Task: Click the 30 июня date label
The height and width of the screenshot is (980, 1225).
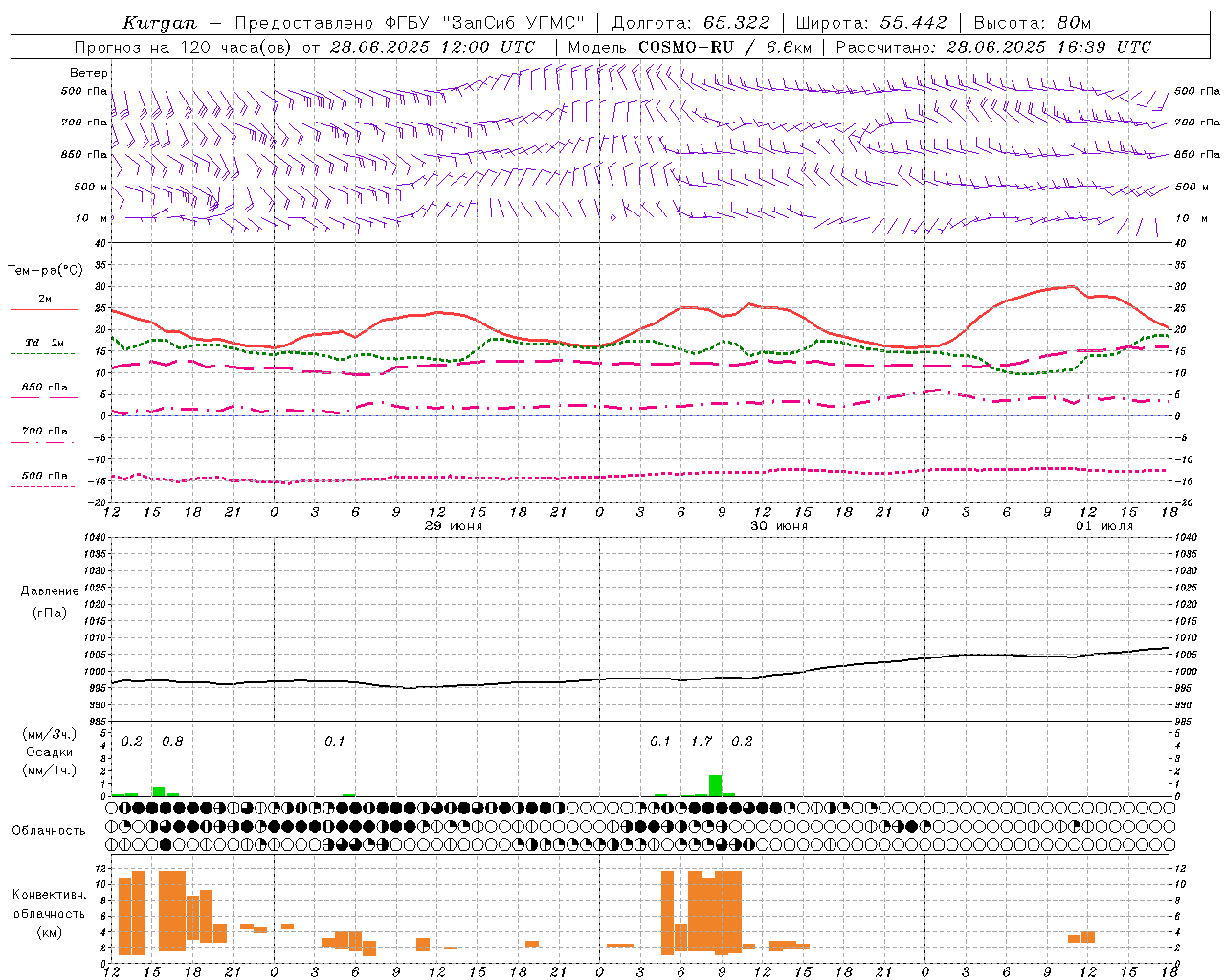Action: tap(779, 526)
